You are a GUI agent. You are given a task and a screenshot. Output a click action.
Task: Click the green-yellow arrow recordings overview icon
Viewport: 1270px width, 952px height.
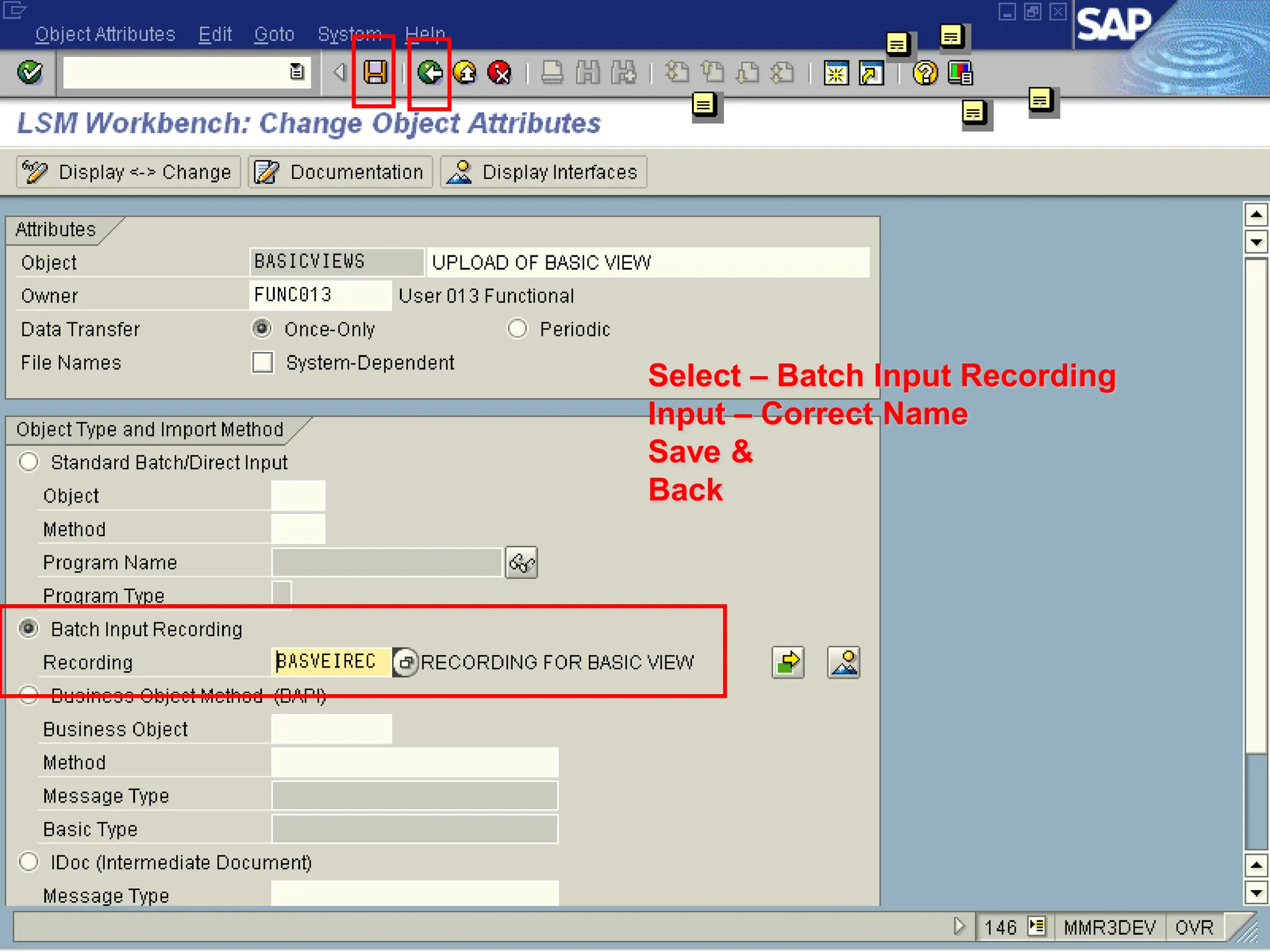point(788,662)
